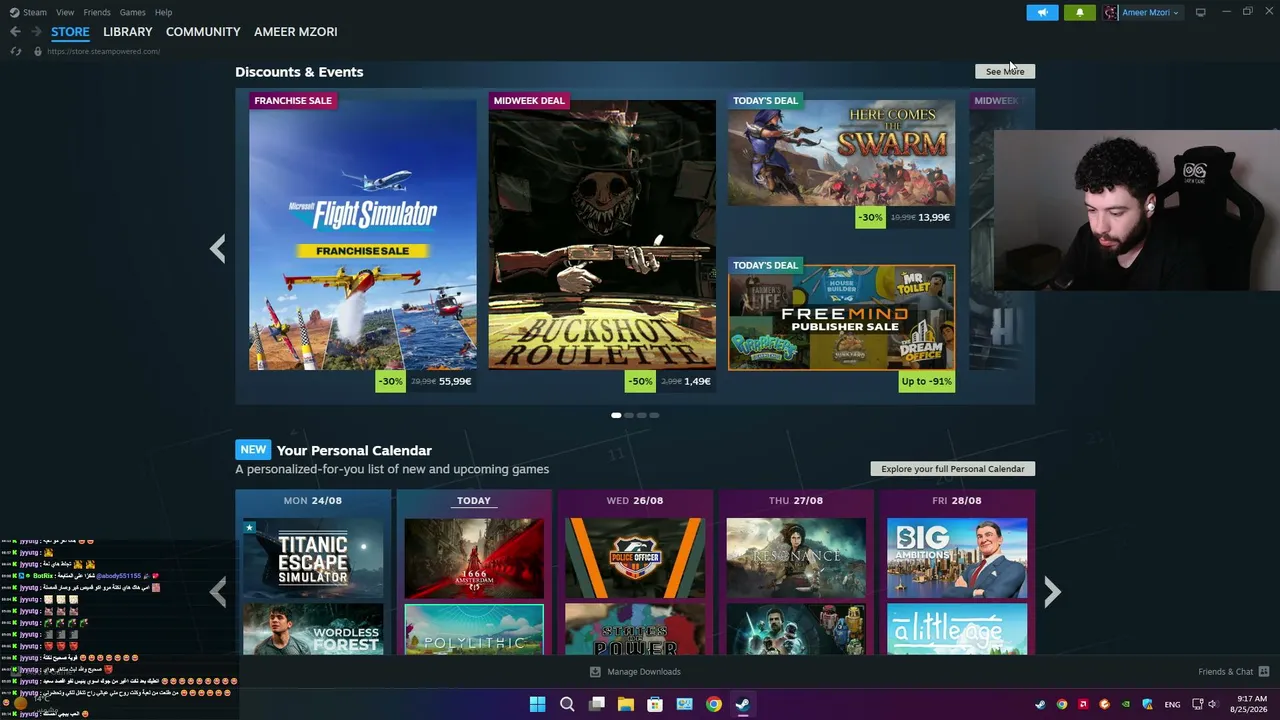
Task: Click the Task View taskbar icon
Action: pyautogui.click(x=597, y=704)
